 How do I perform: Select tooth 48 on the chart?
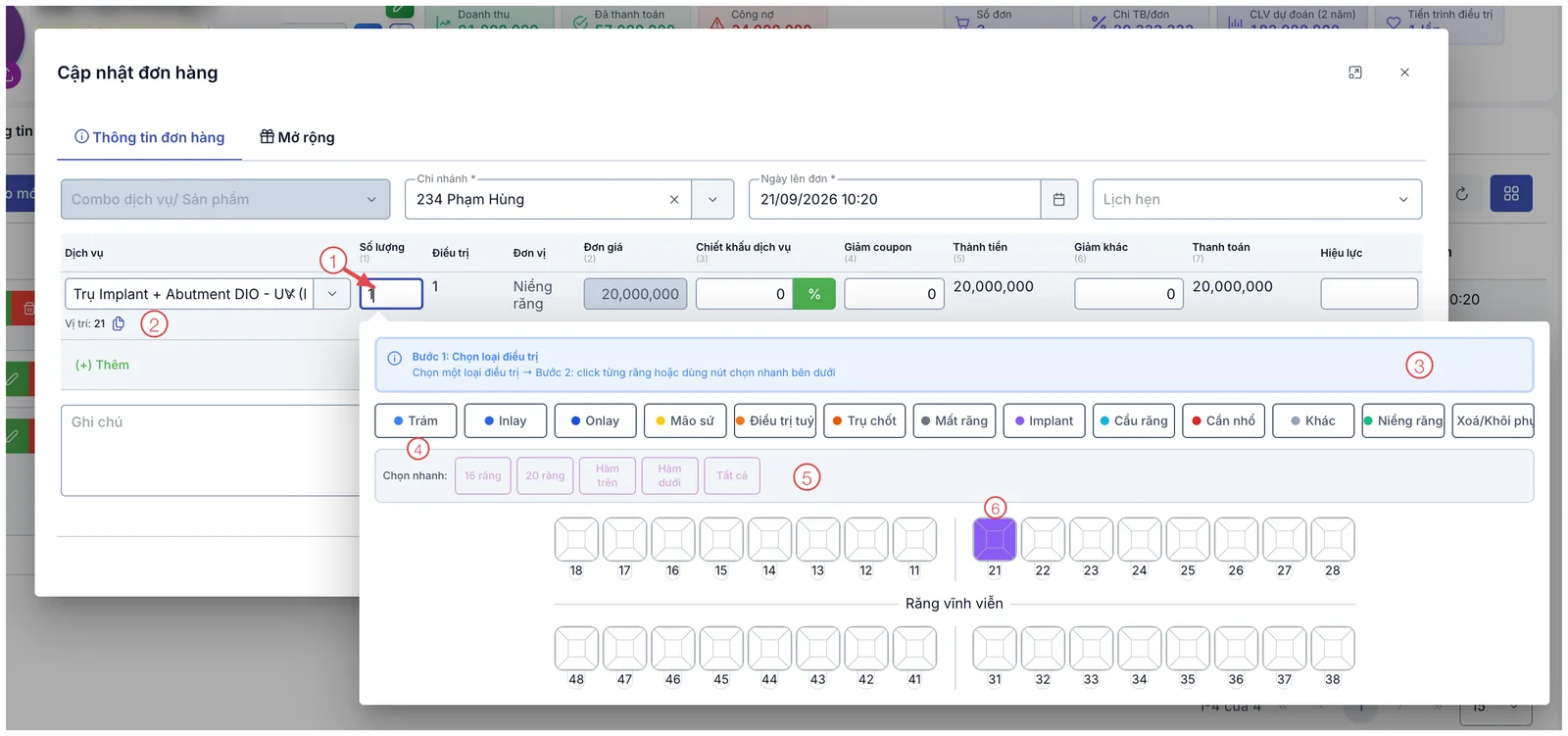point(576,648)
